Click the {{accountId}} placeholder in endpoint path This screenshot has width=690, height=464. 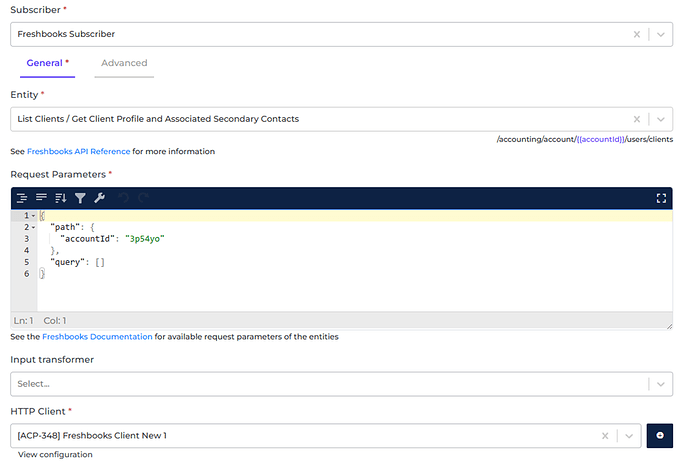pyautogui.click(x=600, y=139)
